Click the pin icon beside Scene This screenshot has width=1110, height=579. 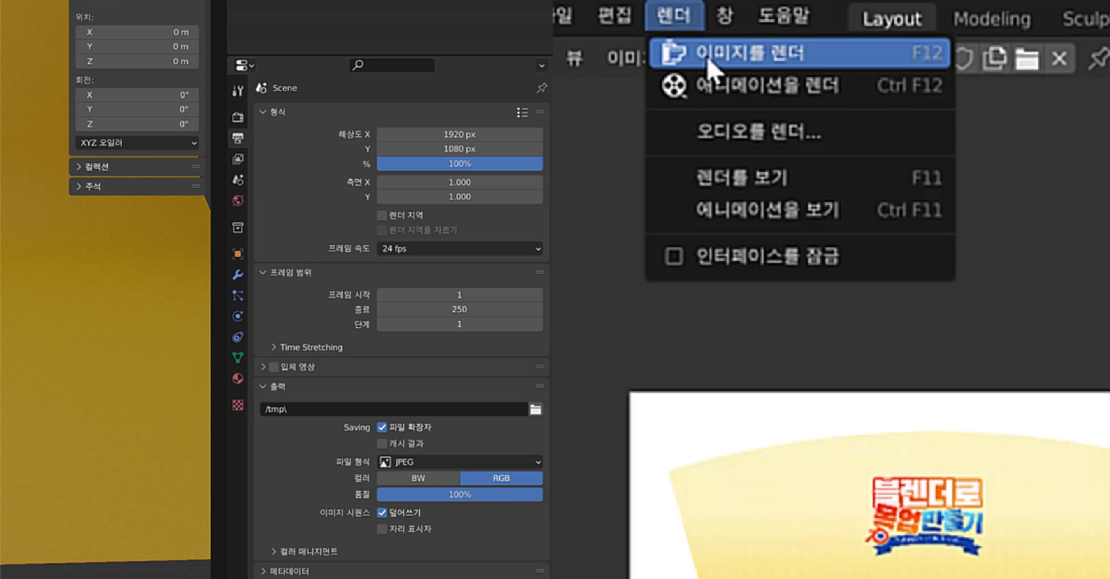pyautogui.click(x=542, y=88)
